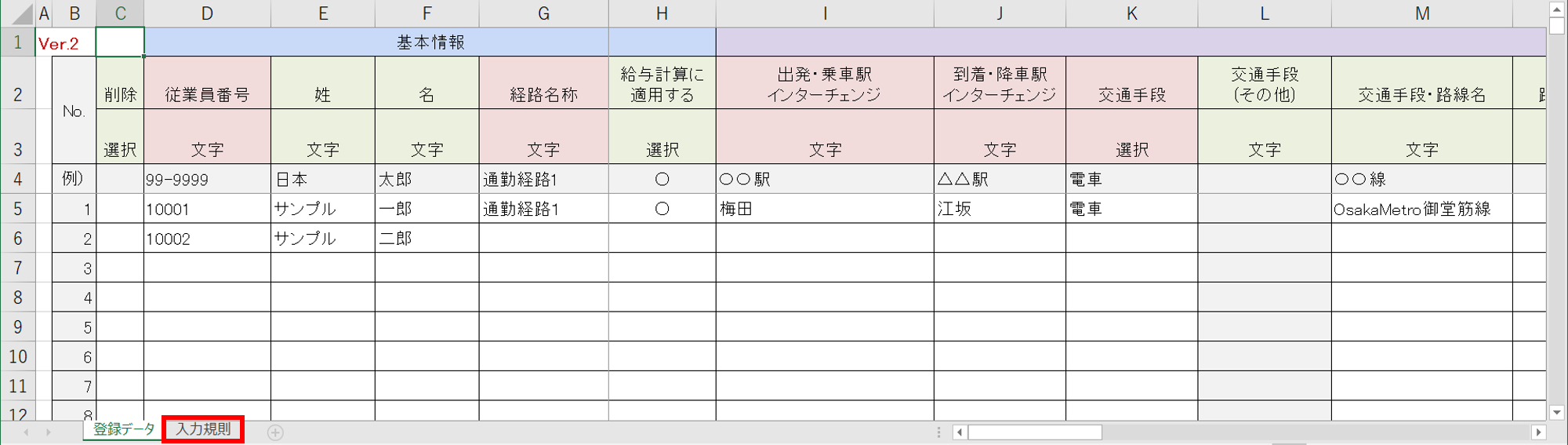Click the previous sheet navigation arrow
The width and height of the screenshot is (1568, 445).
[x=26, y=432]
